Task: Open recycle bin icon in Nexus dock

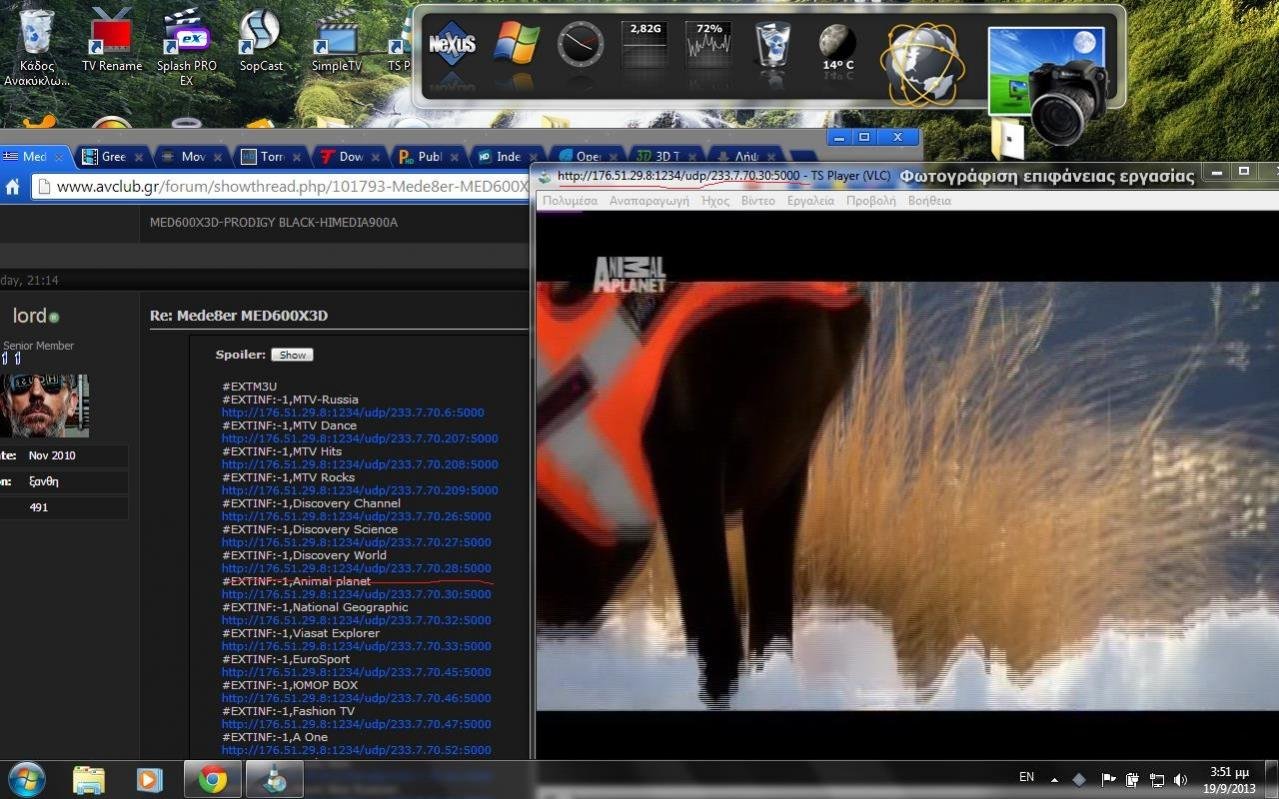Action: pyautogui.click(x=773, y=44)
